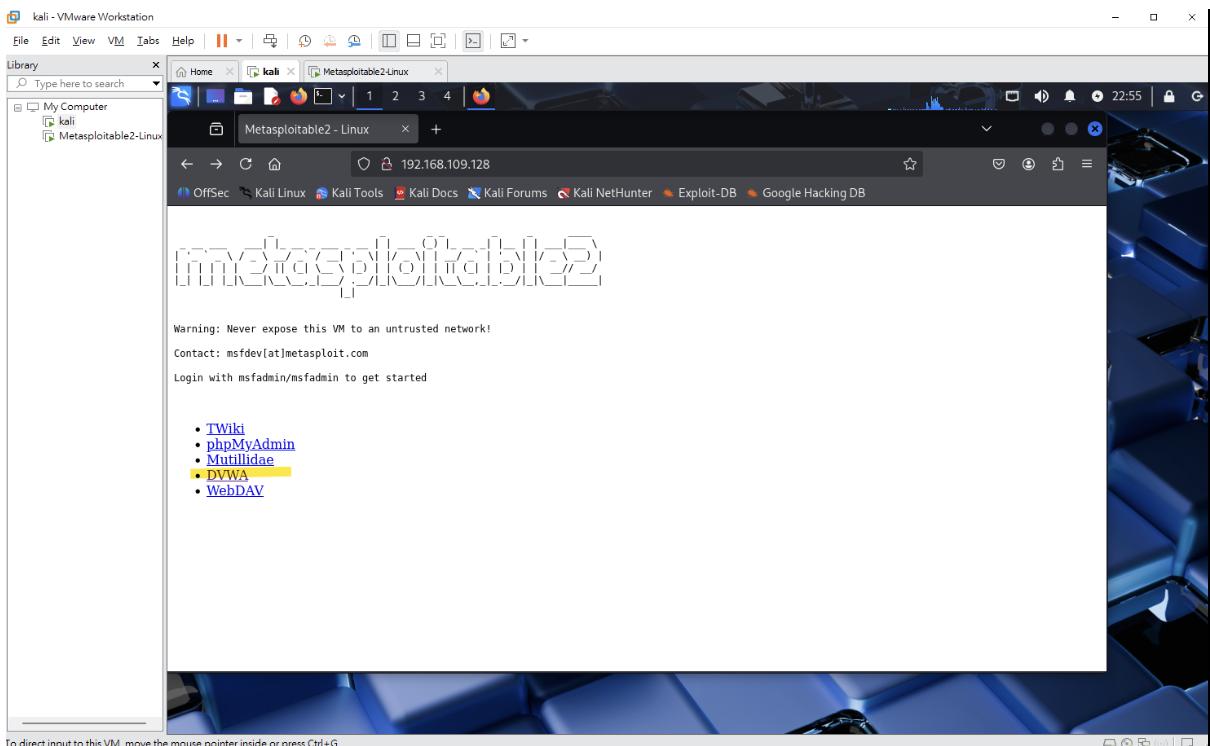This screenshot has width=1210, height=746.
Task: Close the Metasploitable2 - Linux browser tab
Action: tap(406, 130)
